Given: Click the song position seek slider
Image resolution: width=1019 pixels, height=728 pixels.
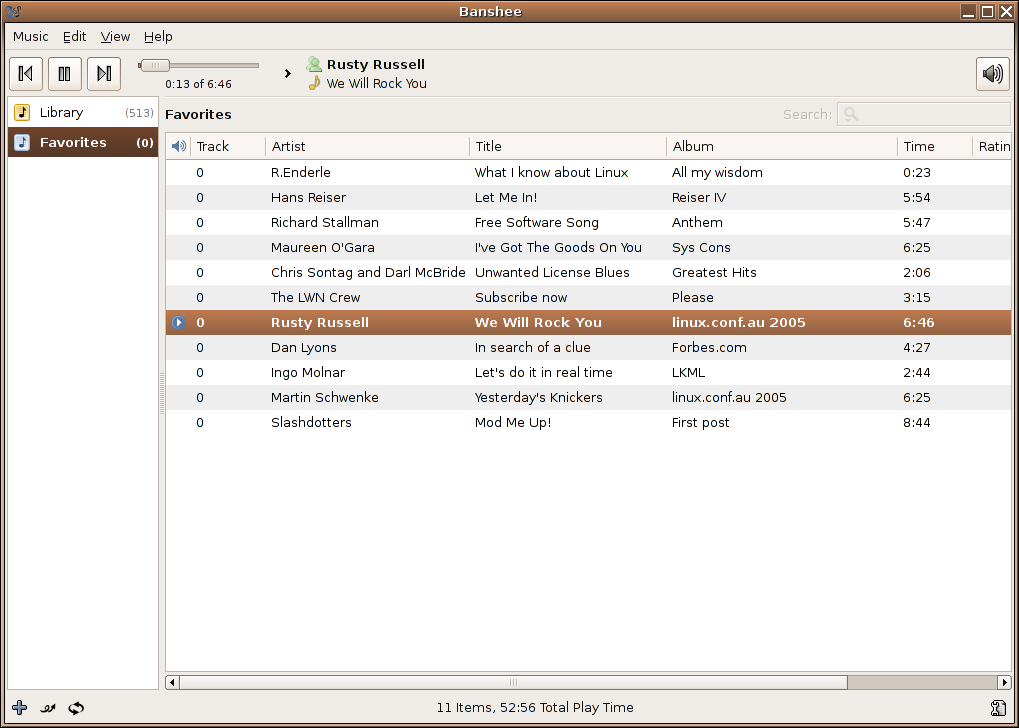Looking at the screenshot, I should tap(198, 66).
